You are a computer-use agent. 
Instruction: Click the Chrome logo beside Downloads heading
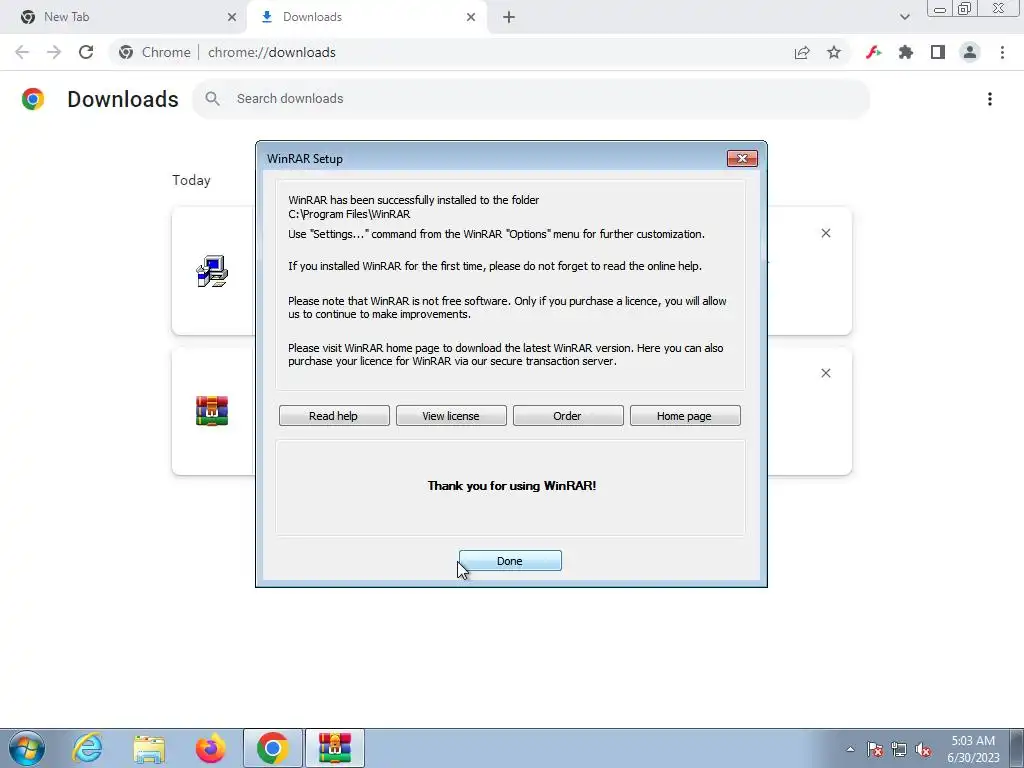coord(33,99)
